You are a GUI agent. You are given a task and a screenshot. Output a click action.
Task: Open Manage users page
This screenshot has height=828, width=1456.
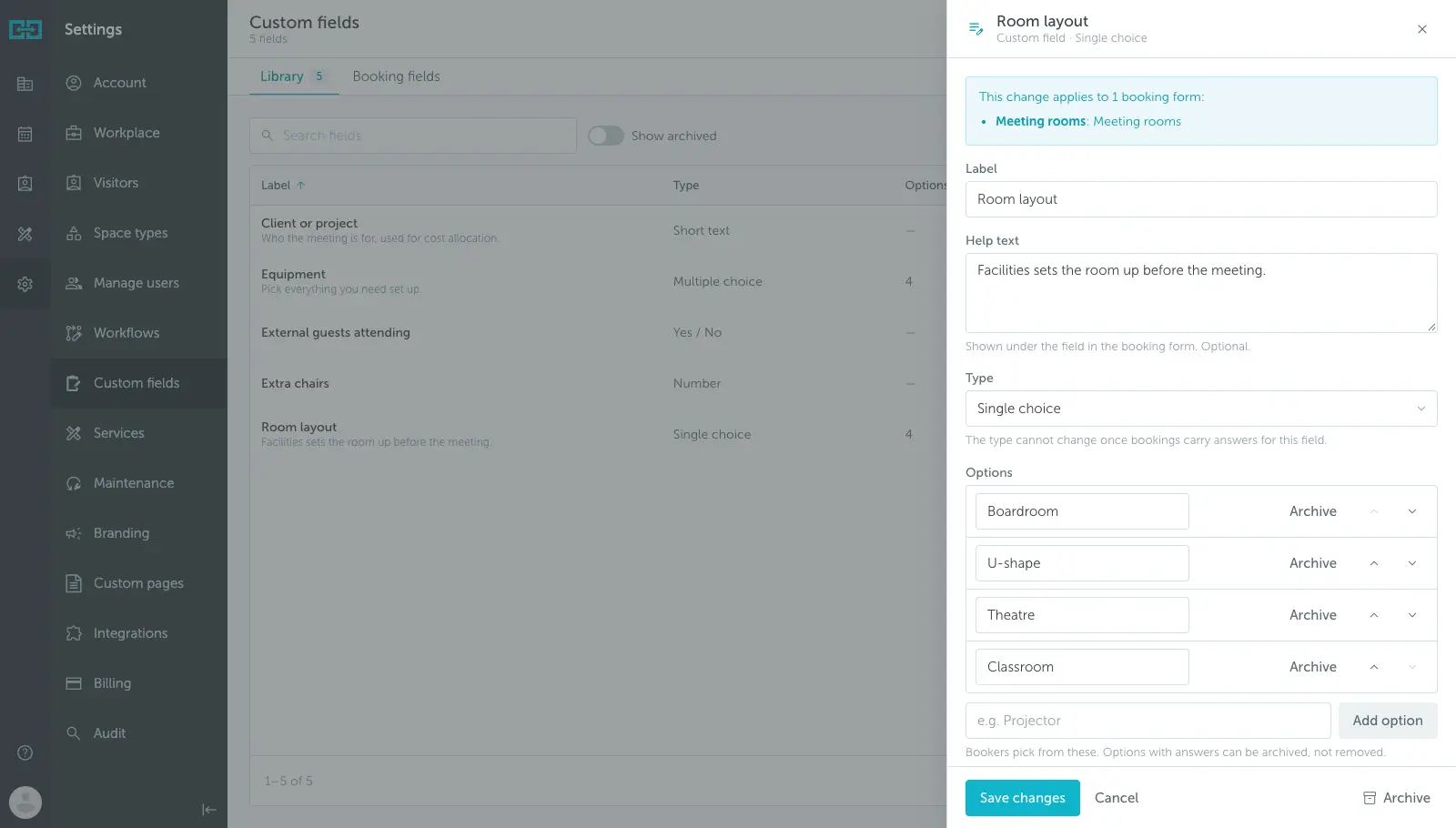point(138,283)
